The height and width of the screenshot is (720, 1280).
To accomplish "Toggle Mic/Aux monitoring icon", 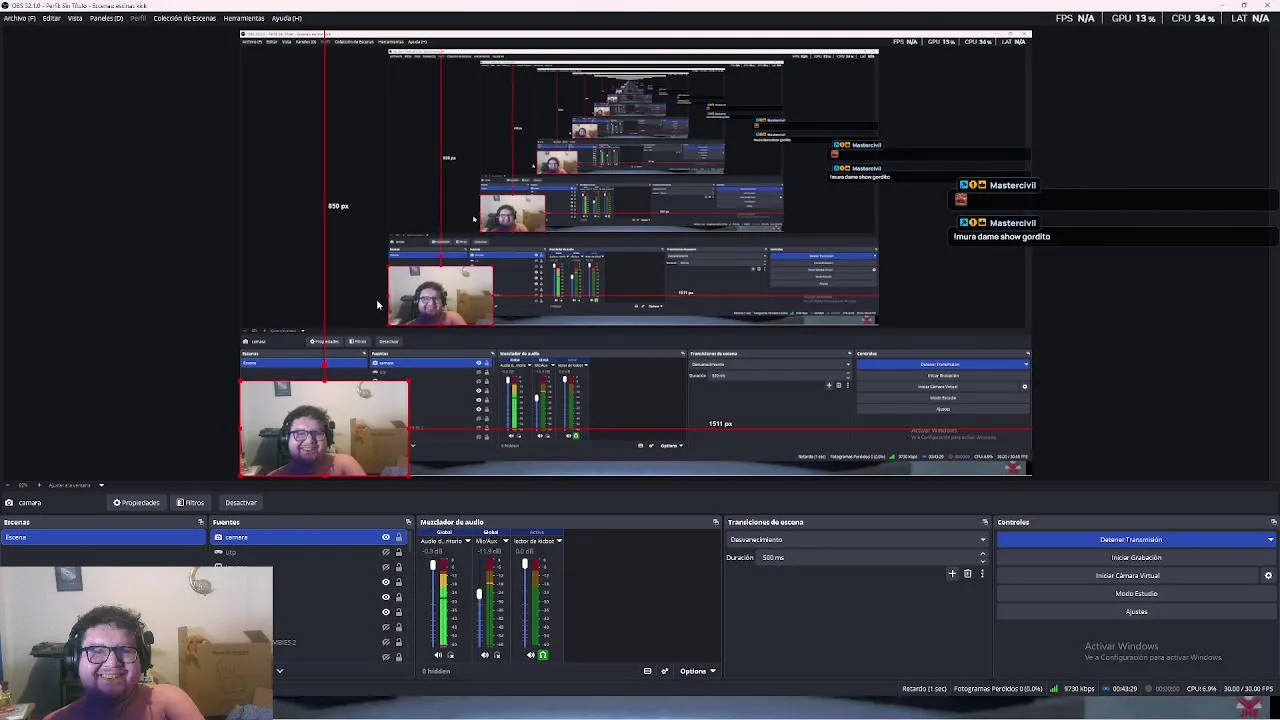I will [497, 656].
